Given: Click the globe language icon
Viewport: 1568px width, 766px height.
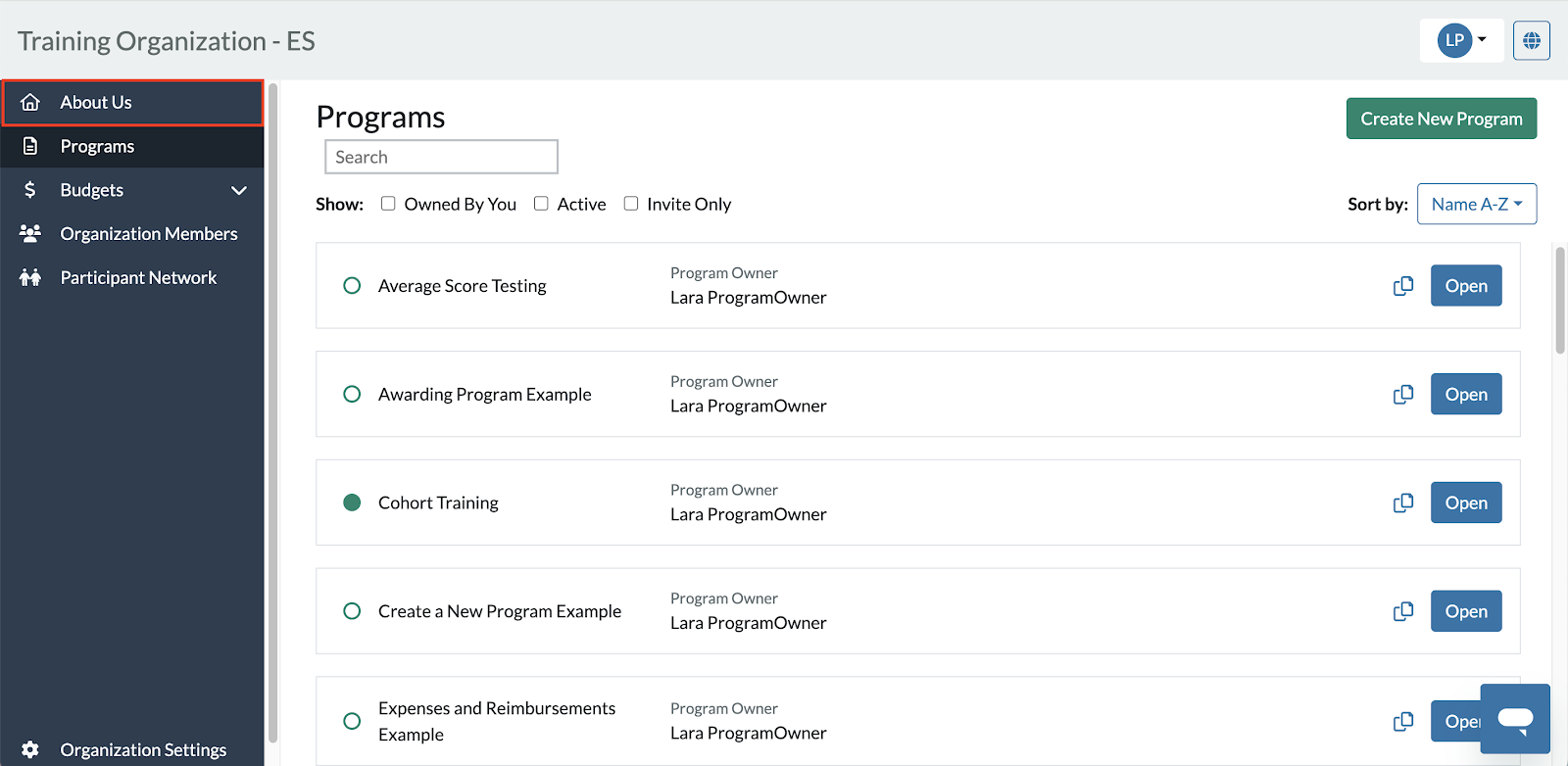Looking at the screenshot, I should [x=1531, y=41].
